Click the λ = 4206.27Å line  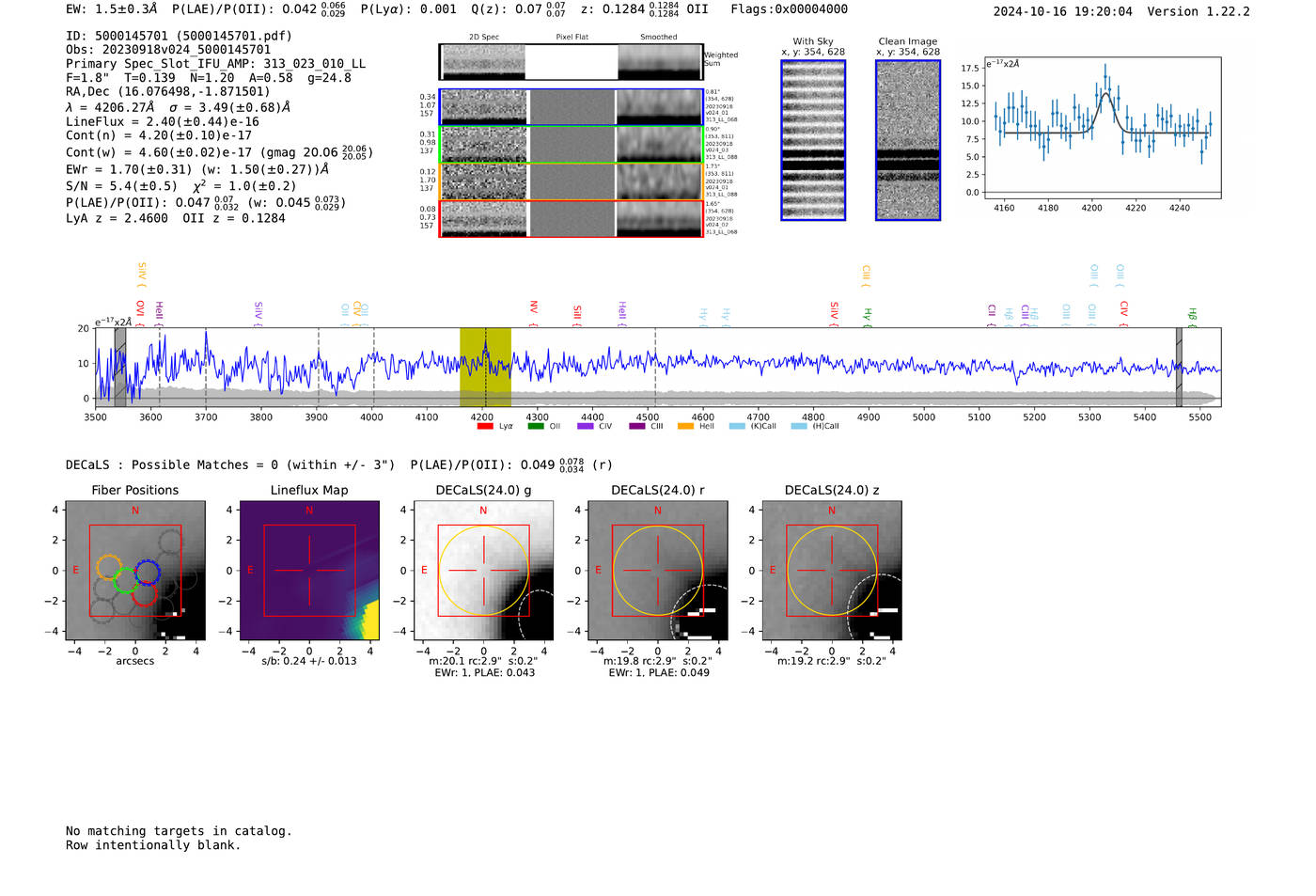178,107
